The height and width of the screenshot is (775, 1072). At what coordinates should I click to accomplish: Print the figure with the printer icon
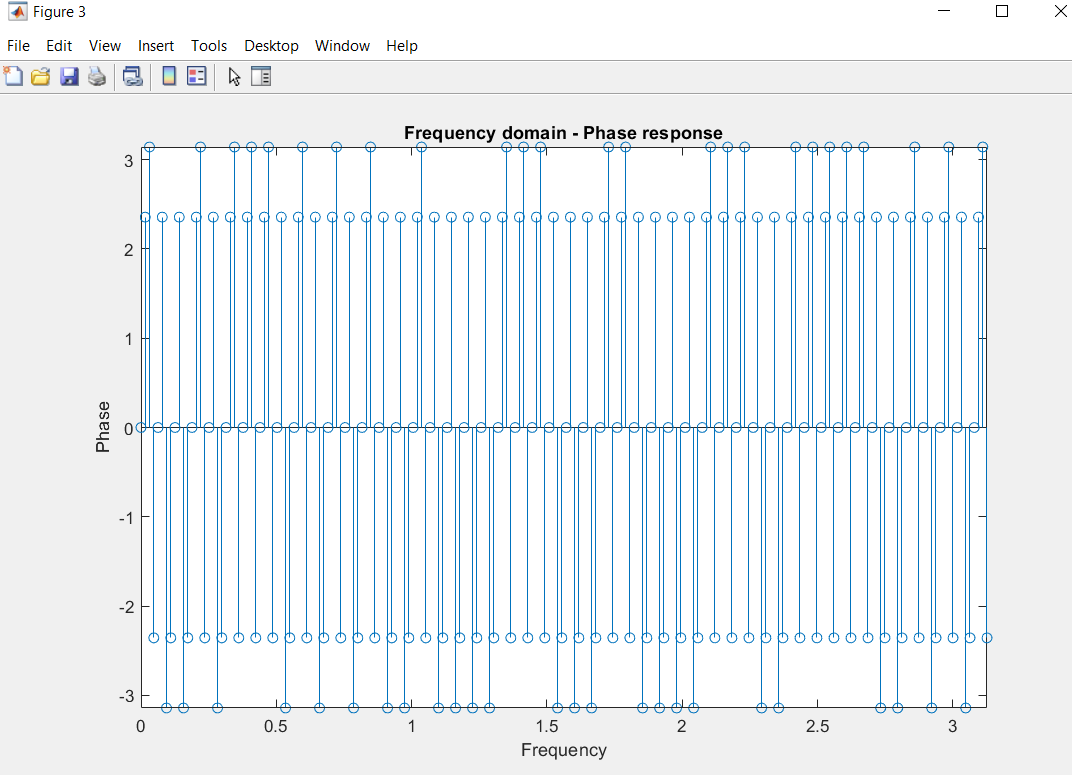click(97, 76)
